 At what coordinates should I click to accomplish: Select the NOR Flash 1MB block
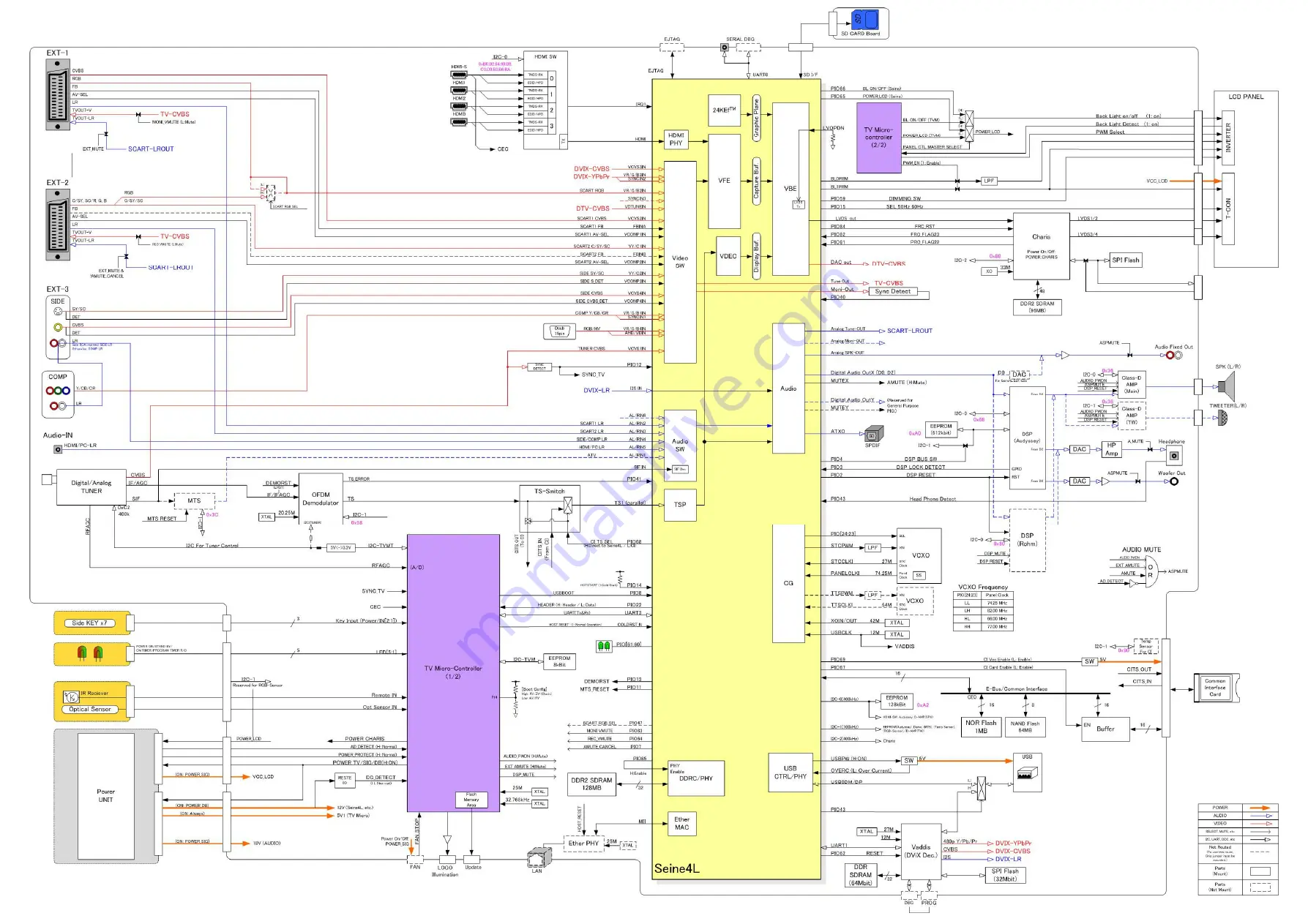tap(981, 726)
